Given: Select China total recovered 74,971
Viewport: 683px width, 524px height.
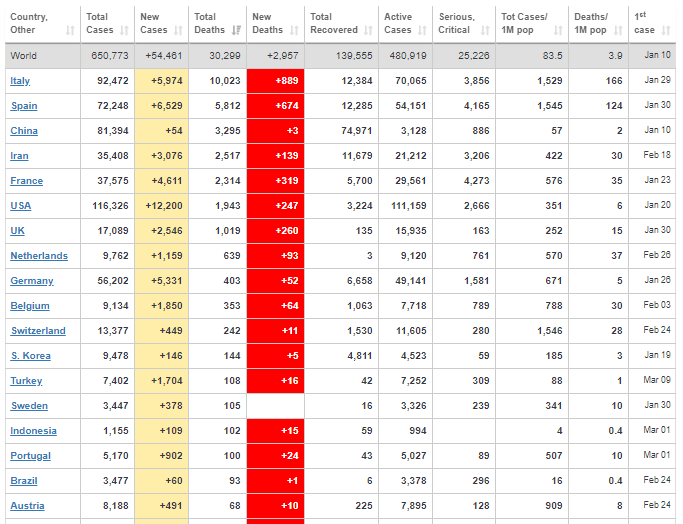Looking at the screenshot, I should click(x=357, y=131).
